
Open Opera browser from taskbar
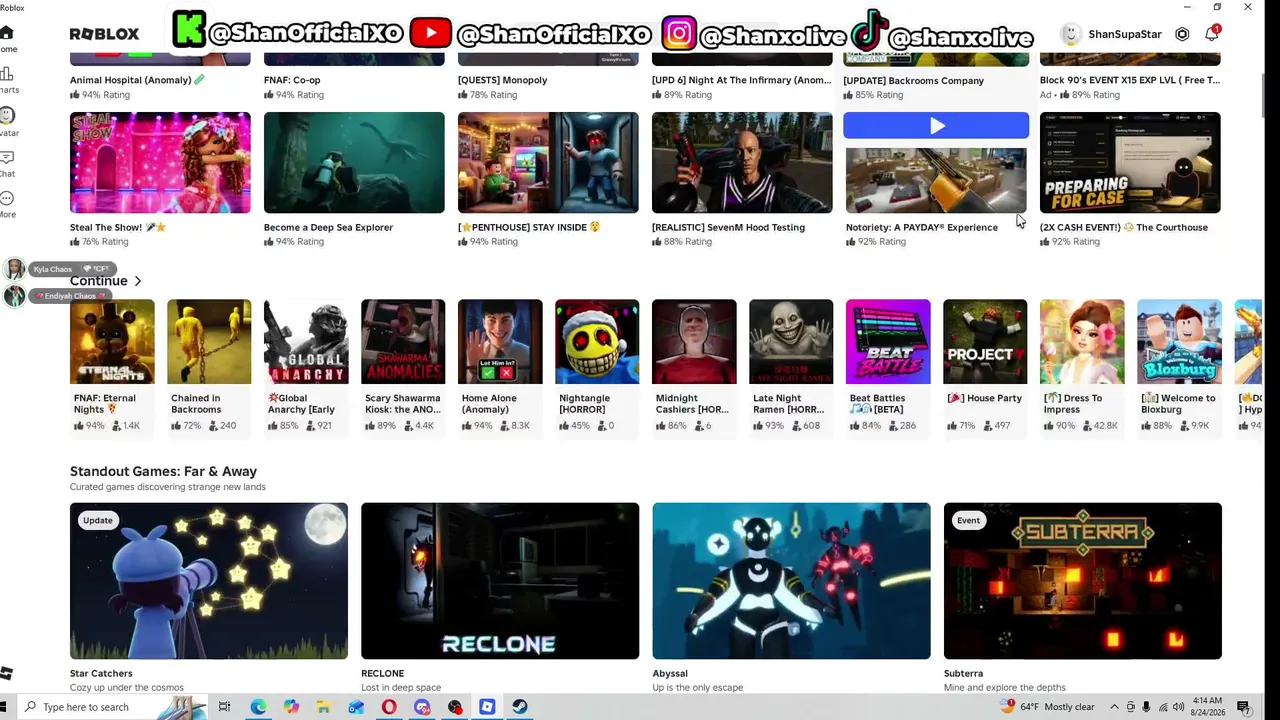coord(389,707)
